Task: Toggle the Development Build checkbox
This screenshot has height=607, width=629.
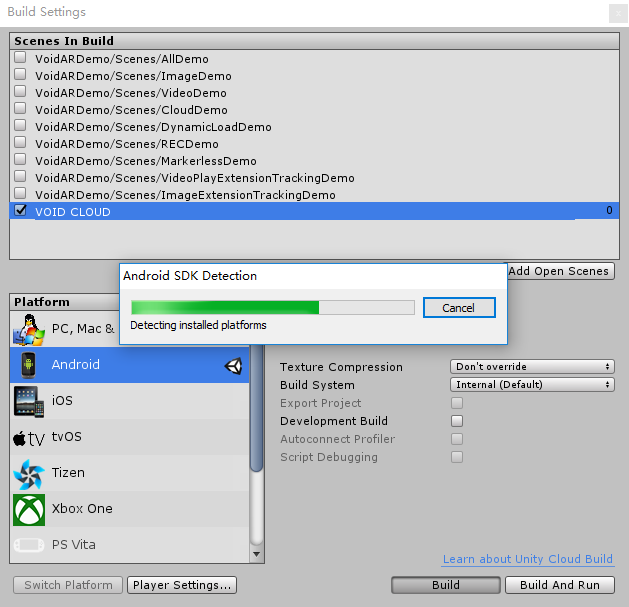Action: pyautogui.click(x=457, y=421)
